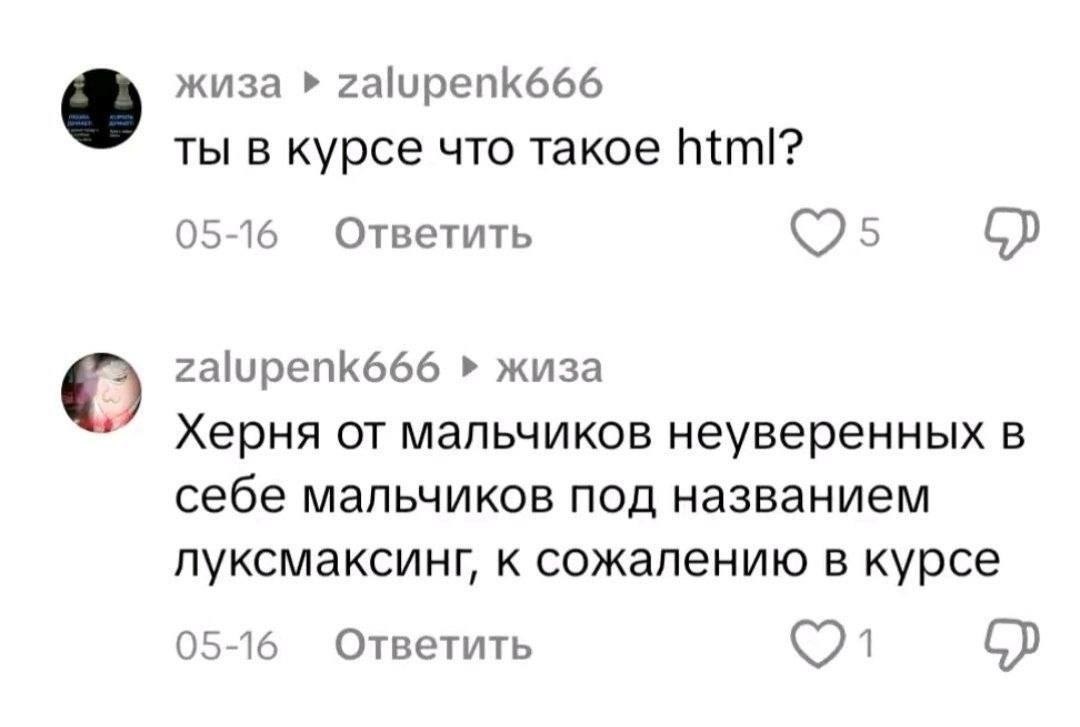This screenshot has height=727, width=1080.
Task: Open the жиза mention in zalupenk666's comment header
Action: point(550,367)
